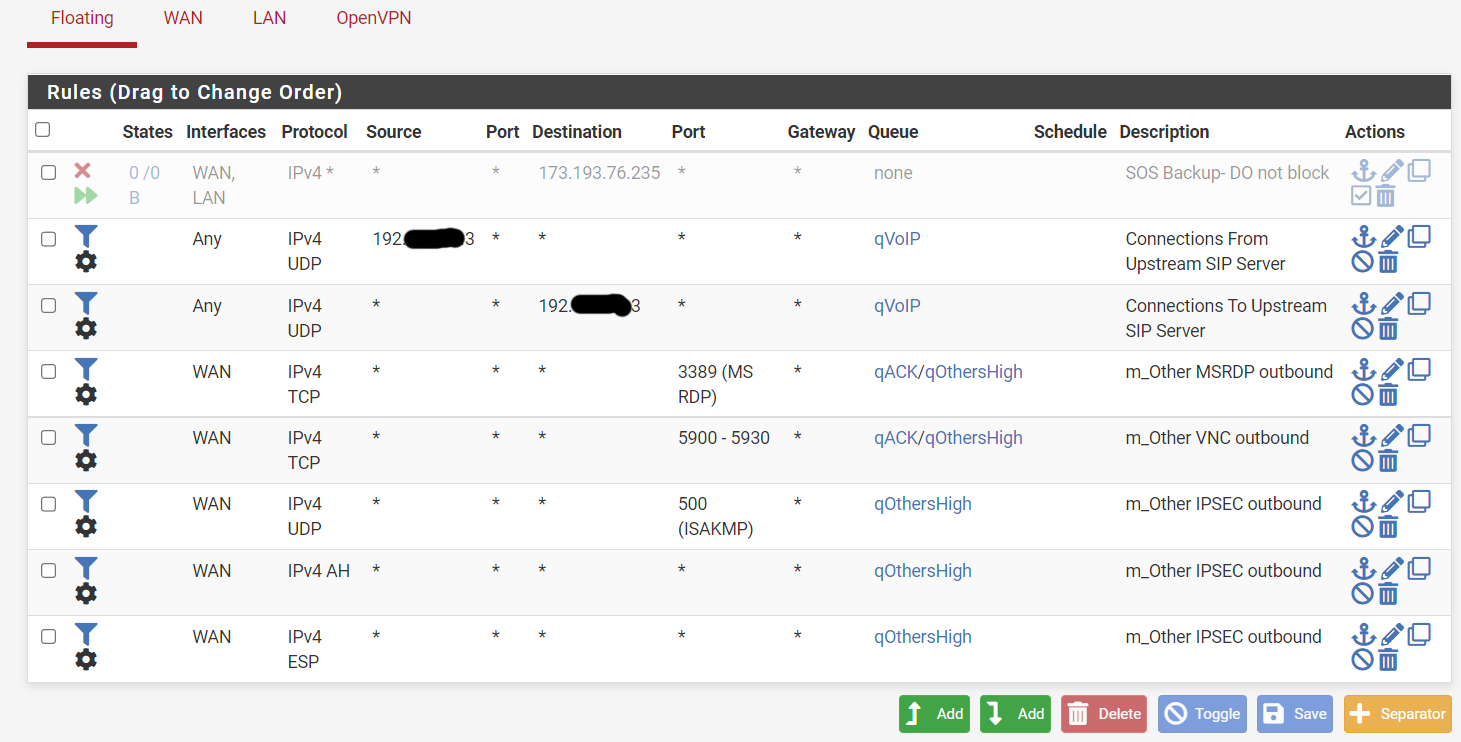Copy the Connections To Upstream SIP Server rule
This screenshot has width=1461, height=742.
(1419, 303)
